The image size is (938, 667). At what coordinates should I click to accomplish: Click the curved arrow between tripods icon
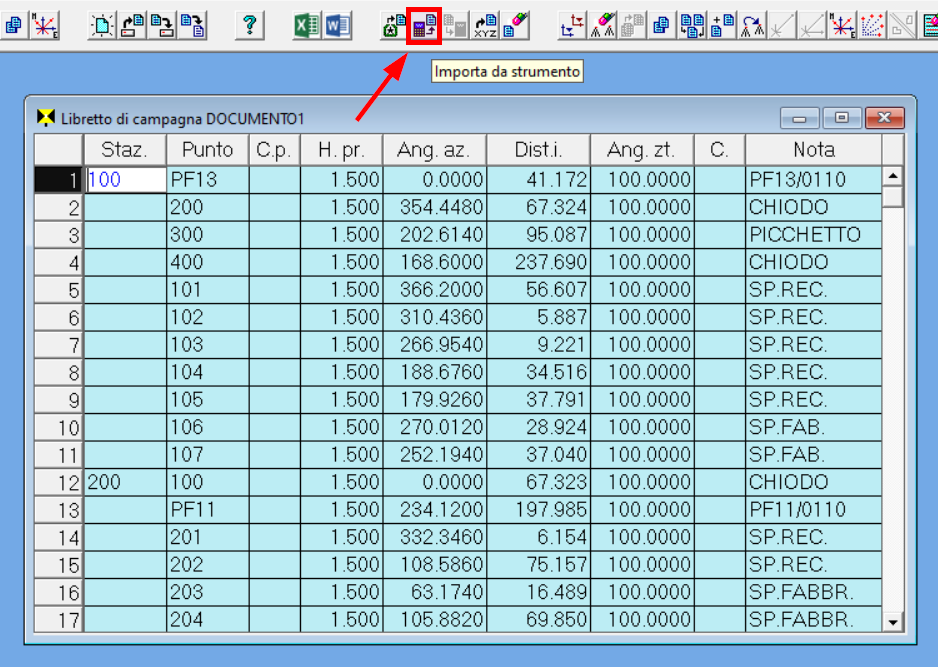pyautogui.click(x=752, y=26)
